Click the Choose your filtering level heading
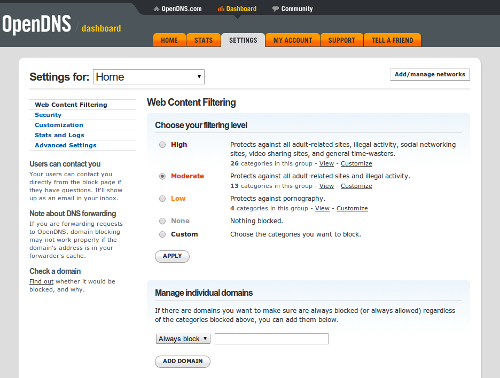500x378 pixels. pyautogui.click(x=201, y=125)
